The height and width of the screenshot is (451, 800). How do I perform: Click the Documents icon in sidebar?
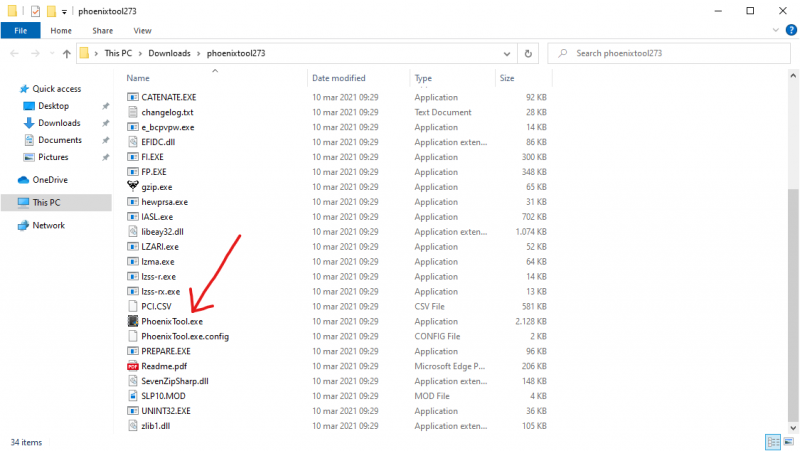coord(29,140)
